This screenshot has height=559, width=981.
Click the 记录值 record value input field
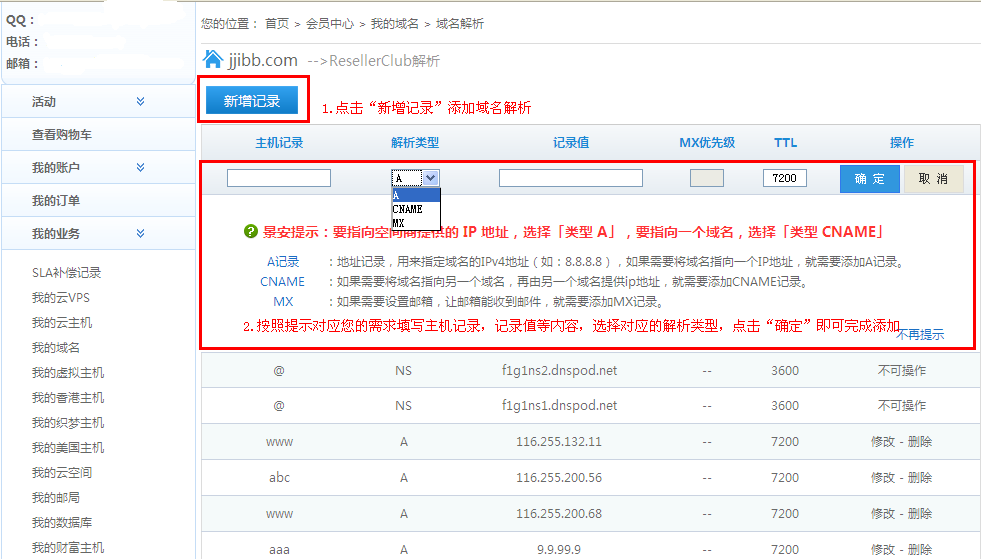(570, 178)
